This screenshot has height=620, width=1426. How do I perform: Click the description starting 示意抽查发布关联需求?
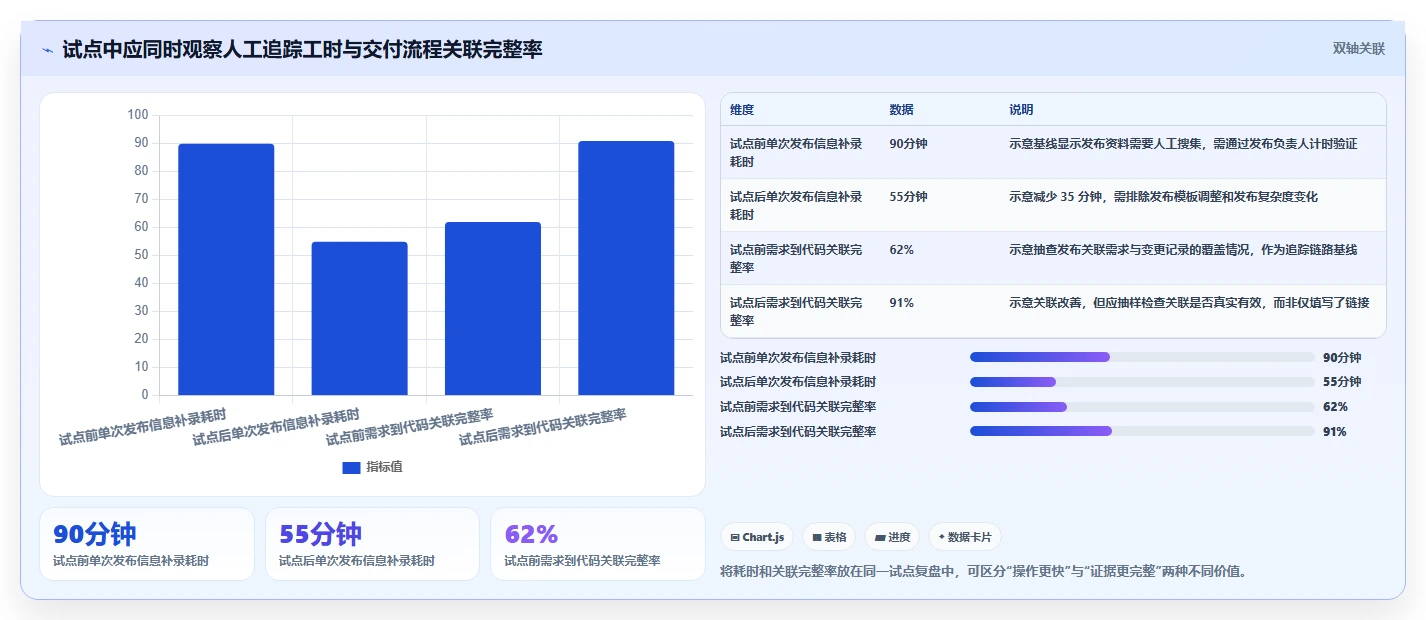(x=1183, y=250)
